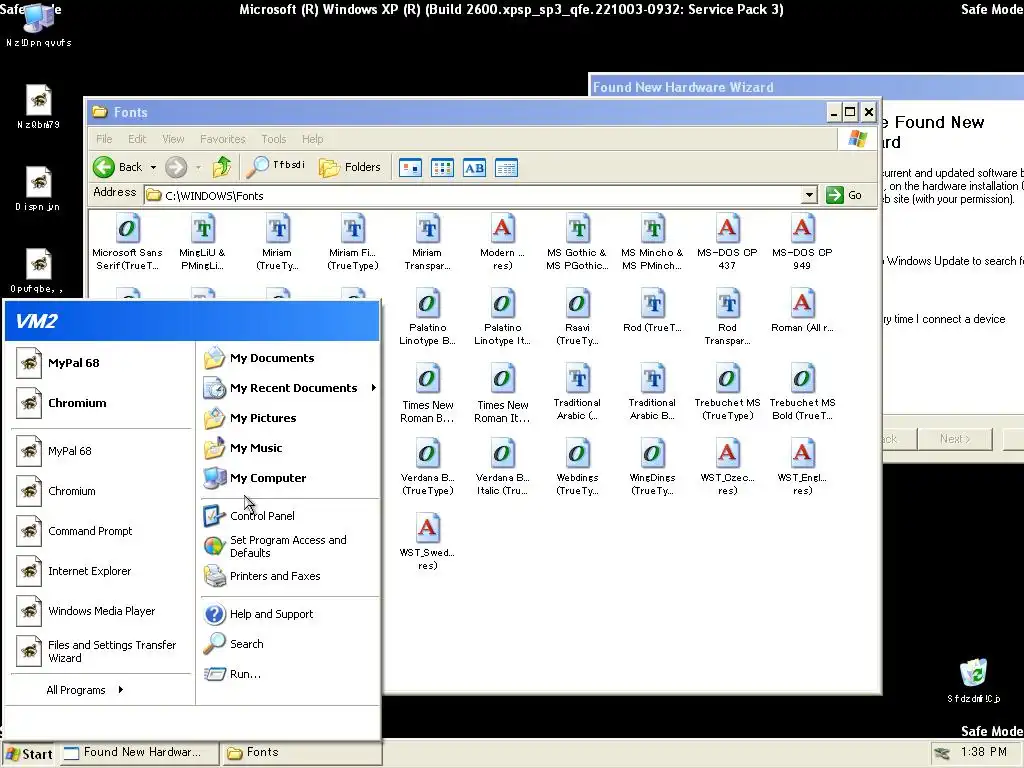
Task: Select Traditional Arabic Bold font icon
Action: point(652,379)
